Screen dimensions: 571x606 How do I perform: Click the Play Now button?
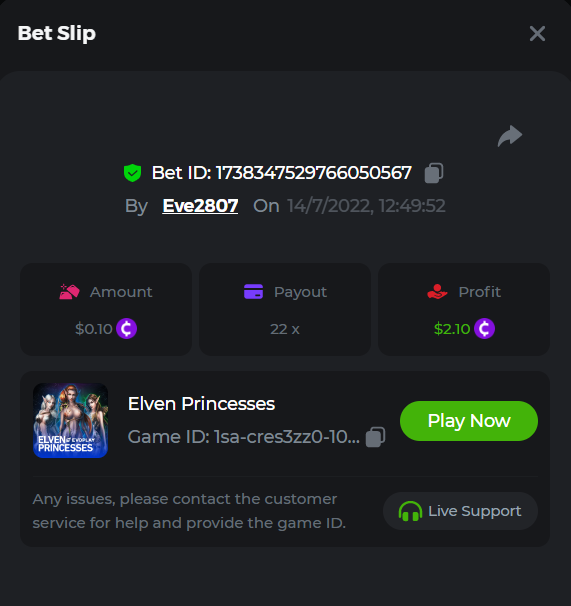[x=469, y=421]
